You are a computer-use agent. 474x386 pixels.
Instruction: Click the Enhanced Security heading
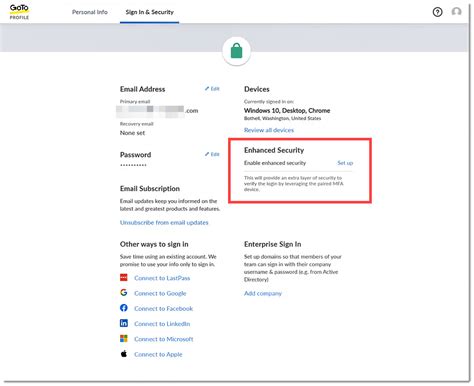(274, 150)
